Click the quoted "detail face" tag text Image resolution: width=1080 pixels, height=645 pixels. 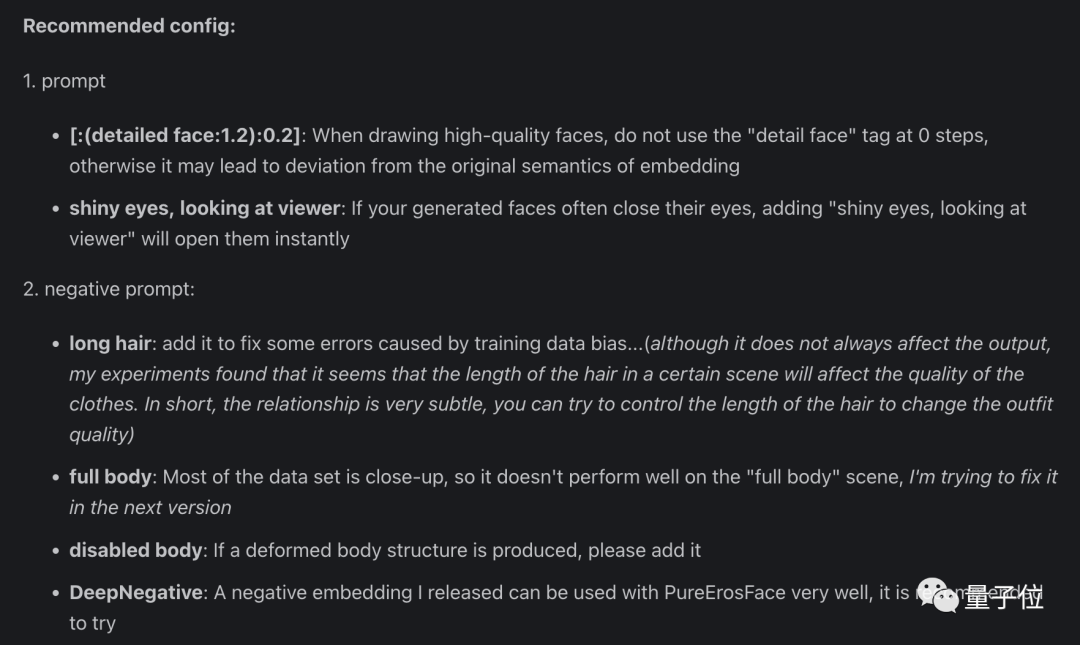pyautogui.click(x=801, y=135)
